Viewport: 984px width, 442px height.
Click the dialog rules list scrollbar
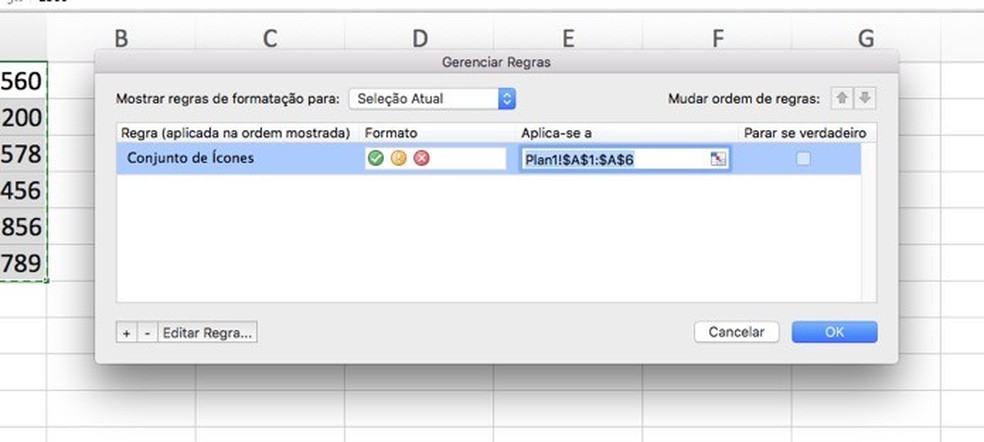(x=869, y=222)
